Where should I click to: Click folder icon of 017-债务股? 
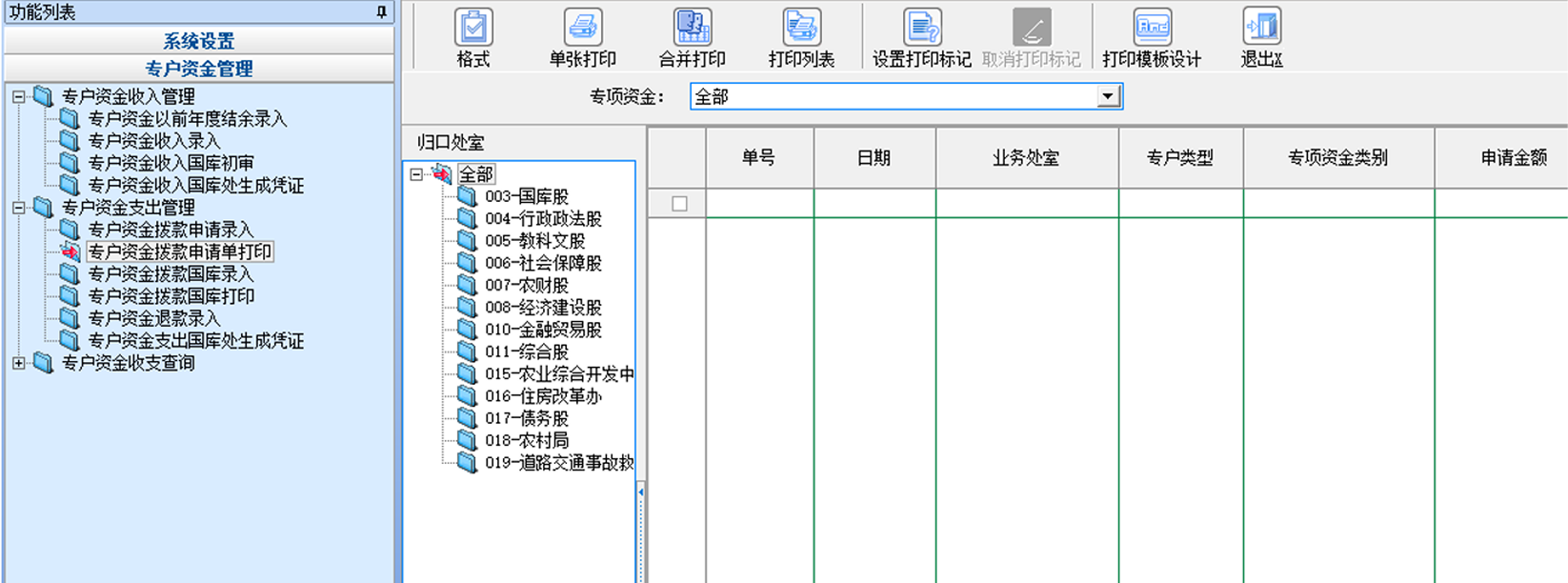coord(467,418)
